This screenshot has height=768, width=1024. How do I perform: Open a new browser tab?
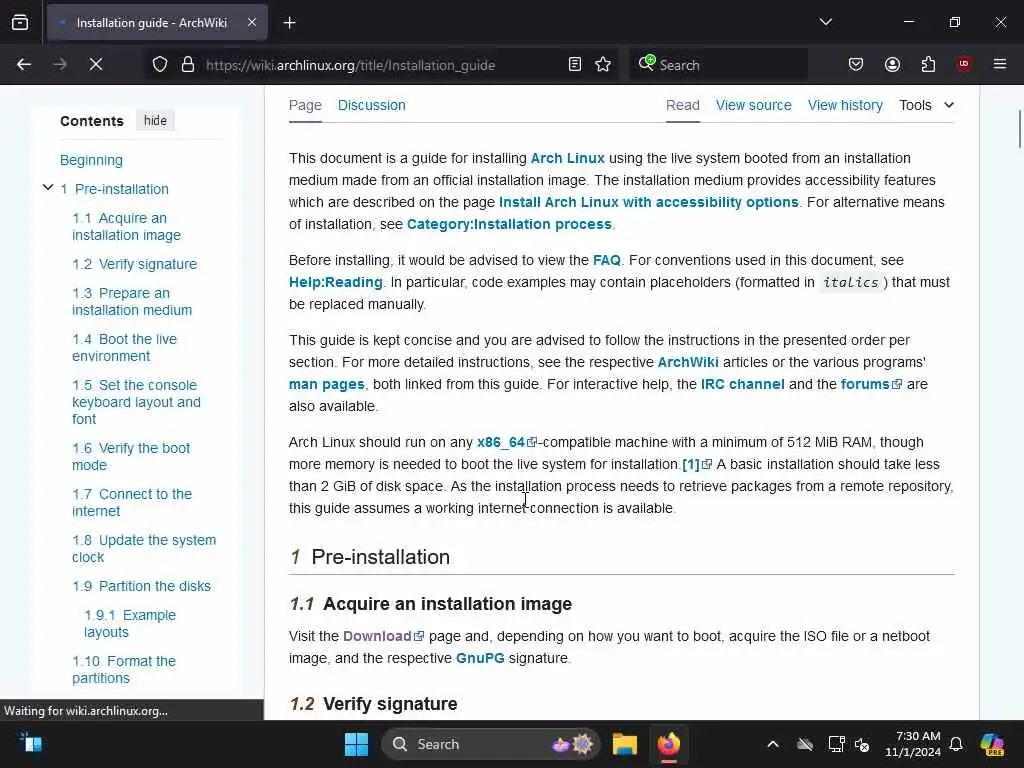pos(289,23)
